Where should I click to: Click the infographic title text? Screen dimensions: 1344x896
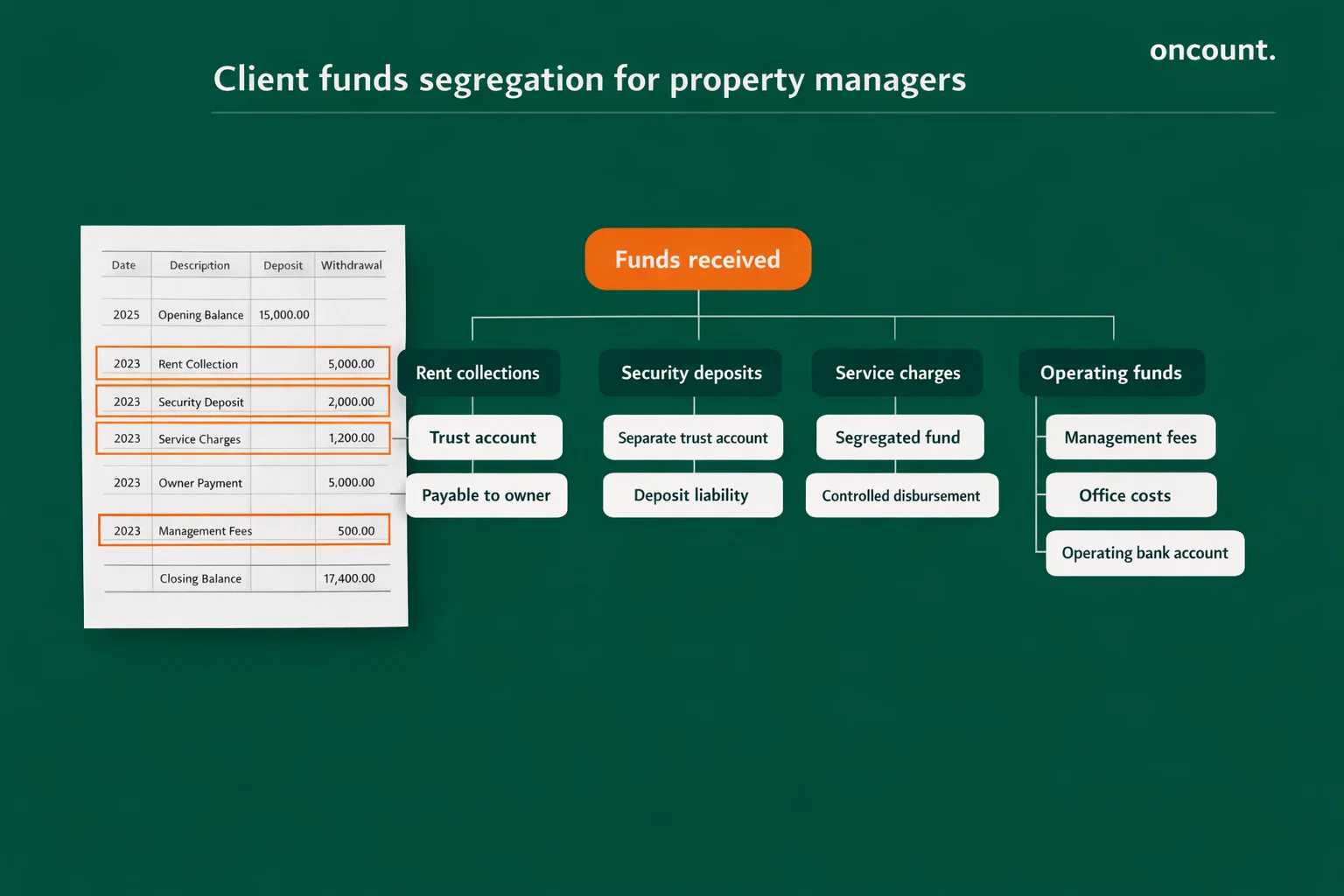click(x=589, y=79)
